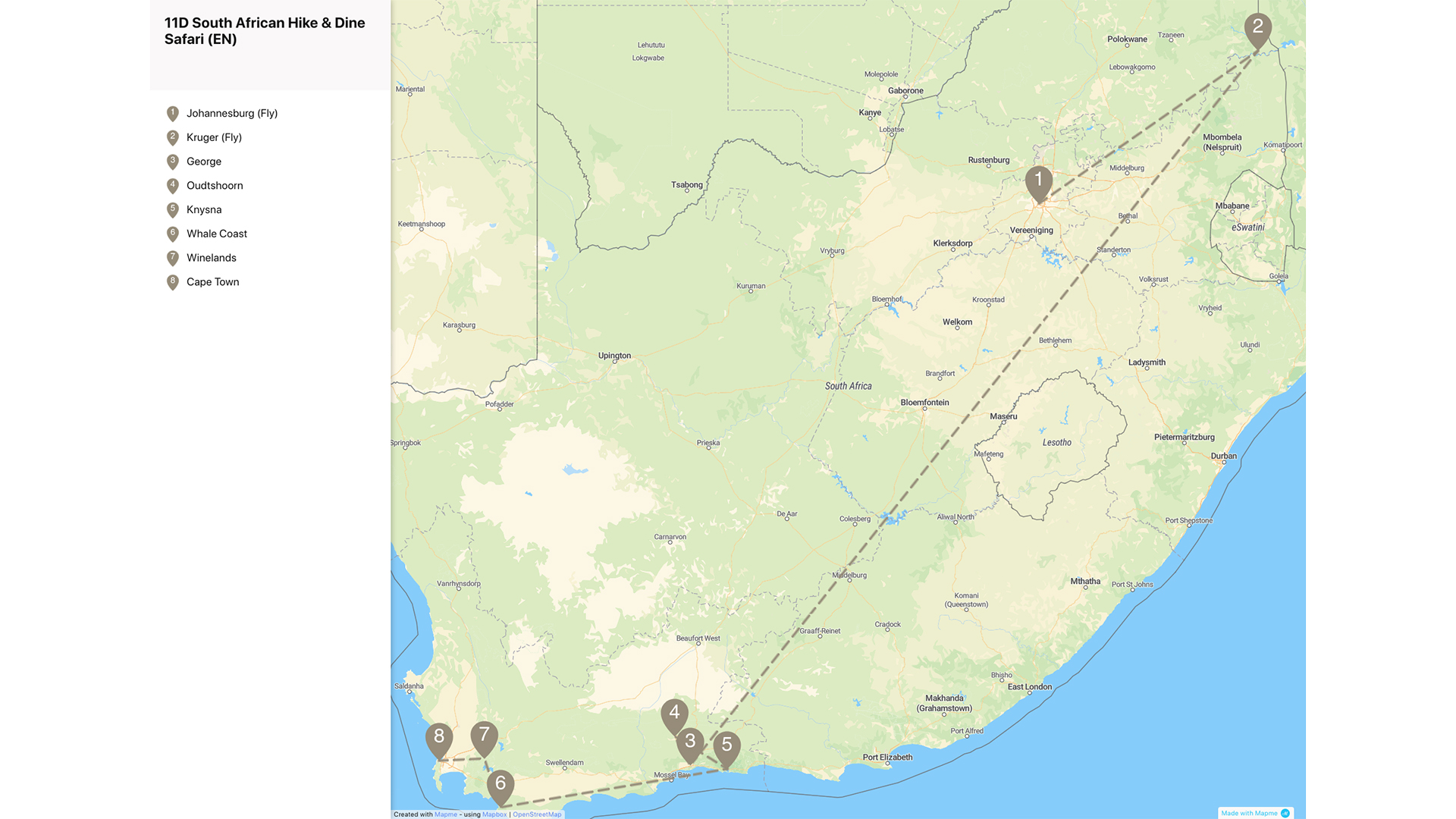The image size is (1456, 819).
Task: Select Johannesburg (Fly) in the sidebar list
Action: tap(231, 113)
